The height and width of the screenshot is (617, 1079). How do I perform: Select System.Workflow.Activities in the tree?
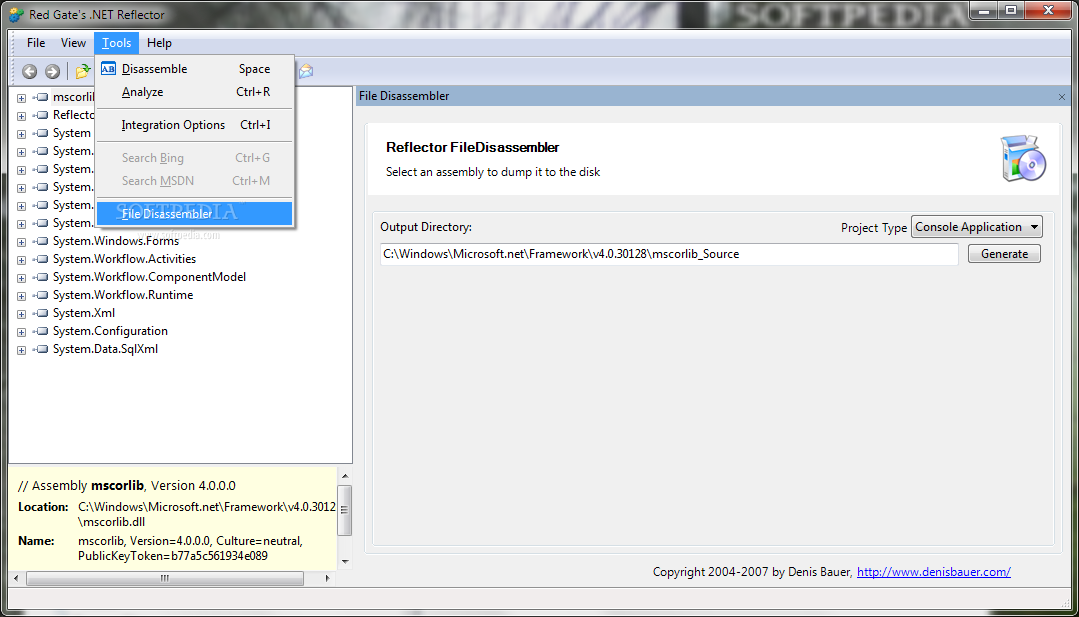[124, 259]
